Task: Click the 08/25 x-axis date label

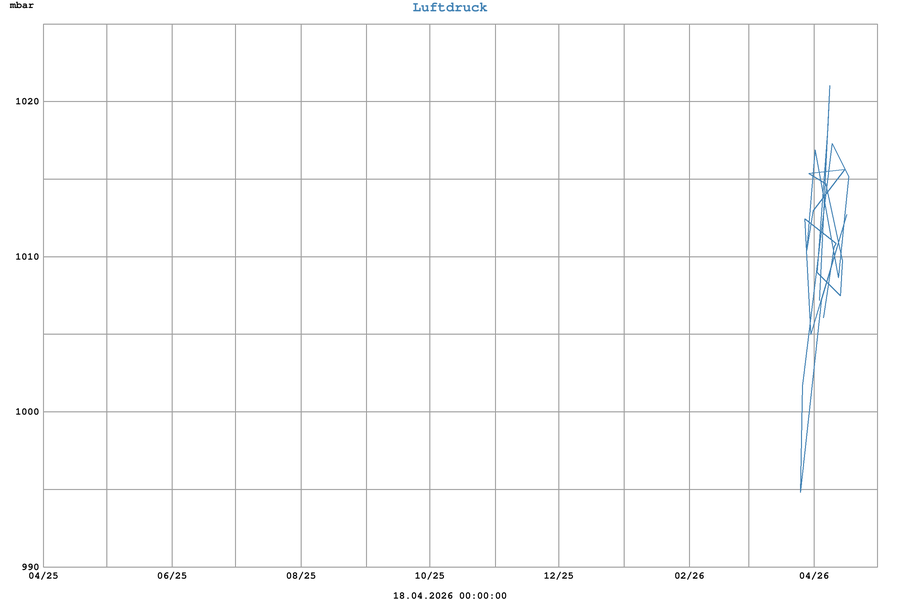Action: point(301,576)
